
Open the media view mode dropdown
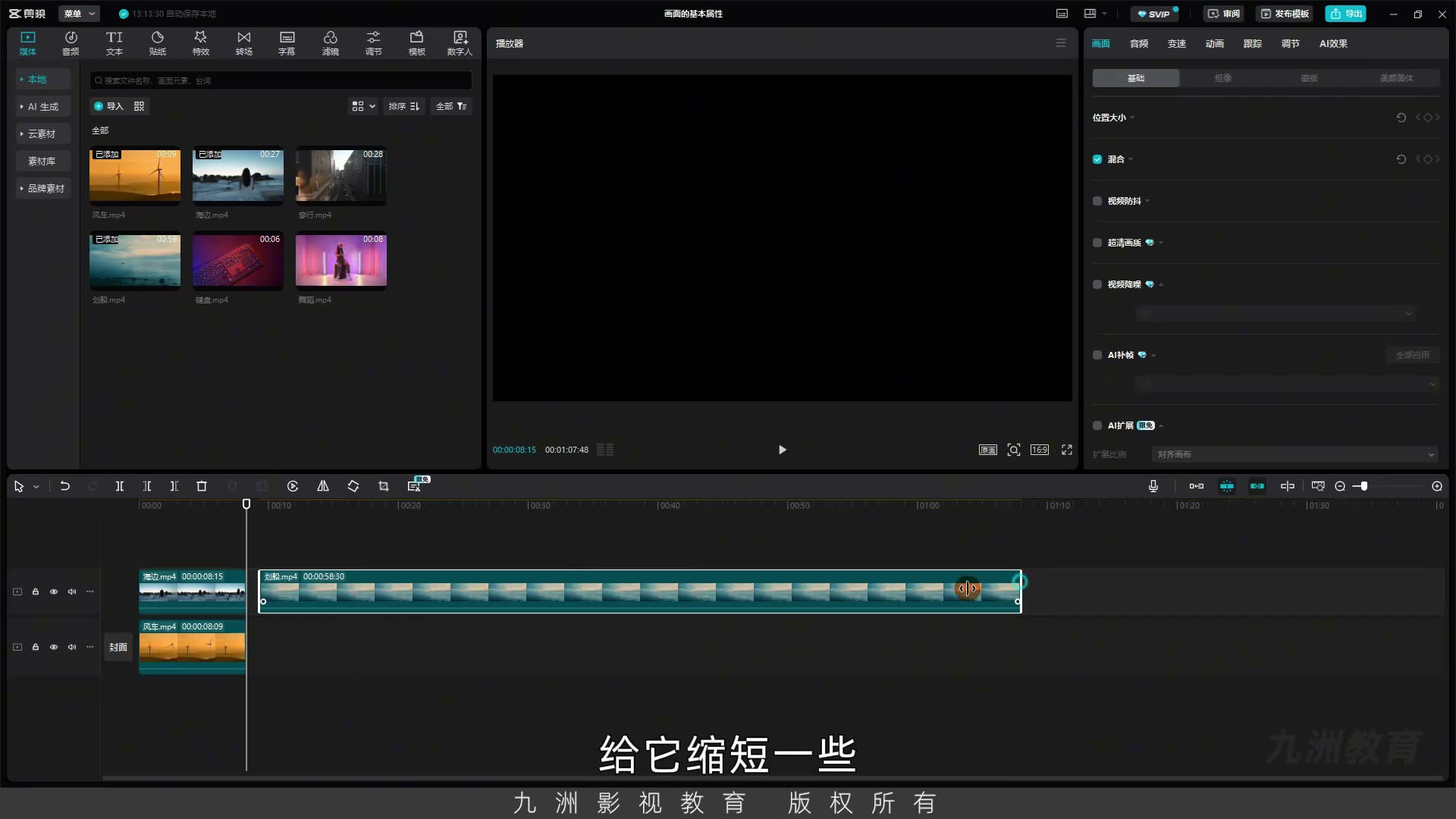pos(363,106)
